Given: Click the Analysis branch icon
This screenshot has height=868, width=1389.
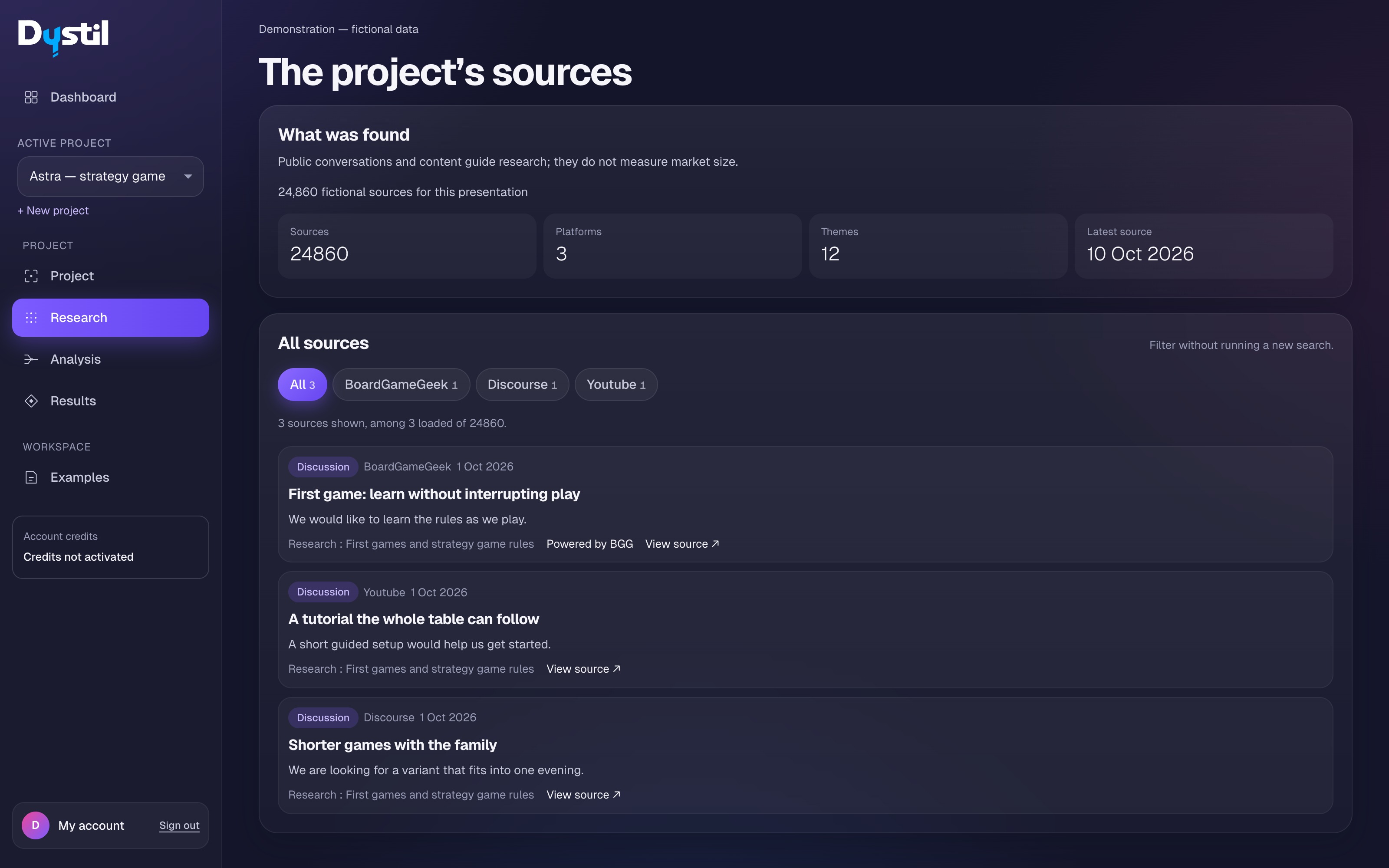Looking at the screenshot, I should click(x=31, y=359).
